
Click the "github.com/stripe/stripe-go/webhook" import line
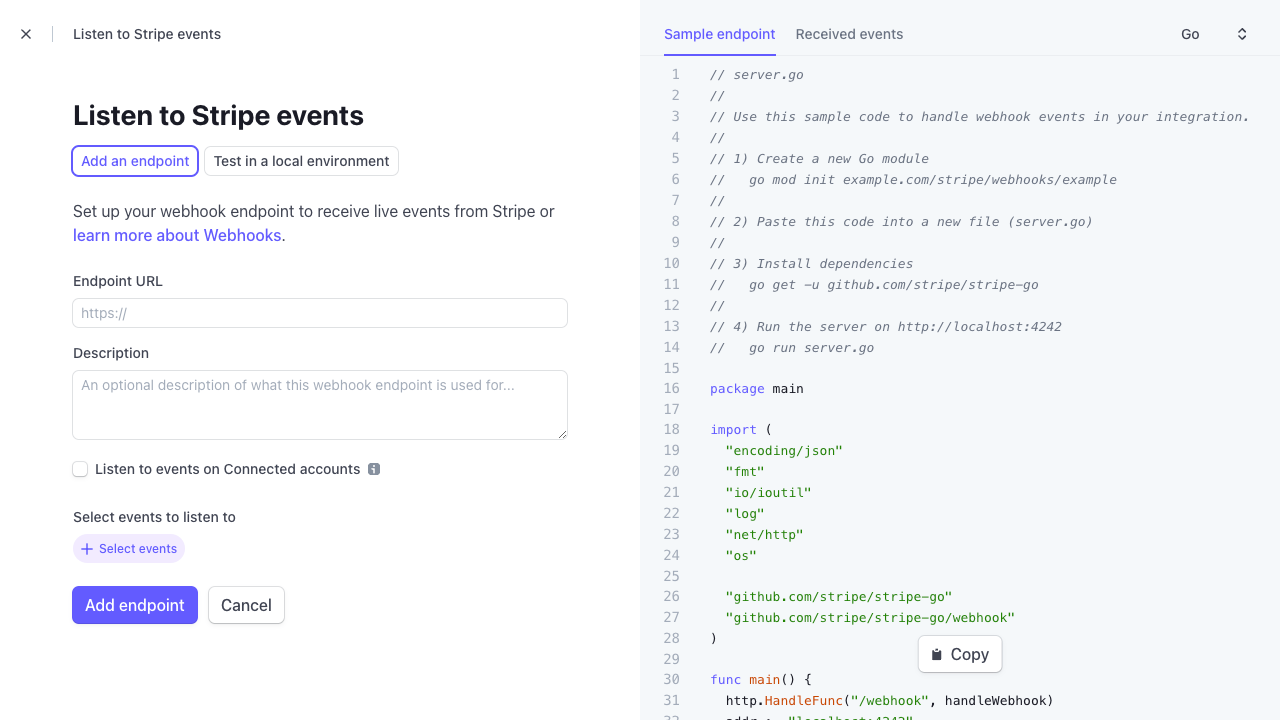870,618
